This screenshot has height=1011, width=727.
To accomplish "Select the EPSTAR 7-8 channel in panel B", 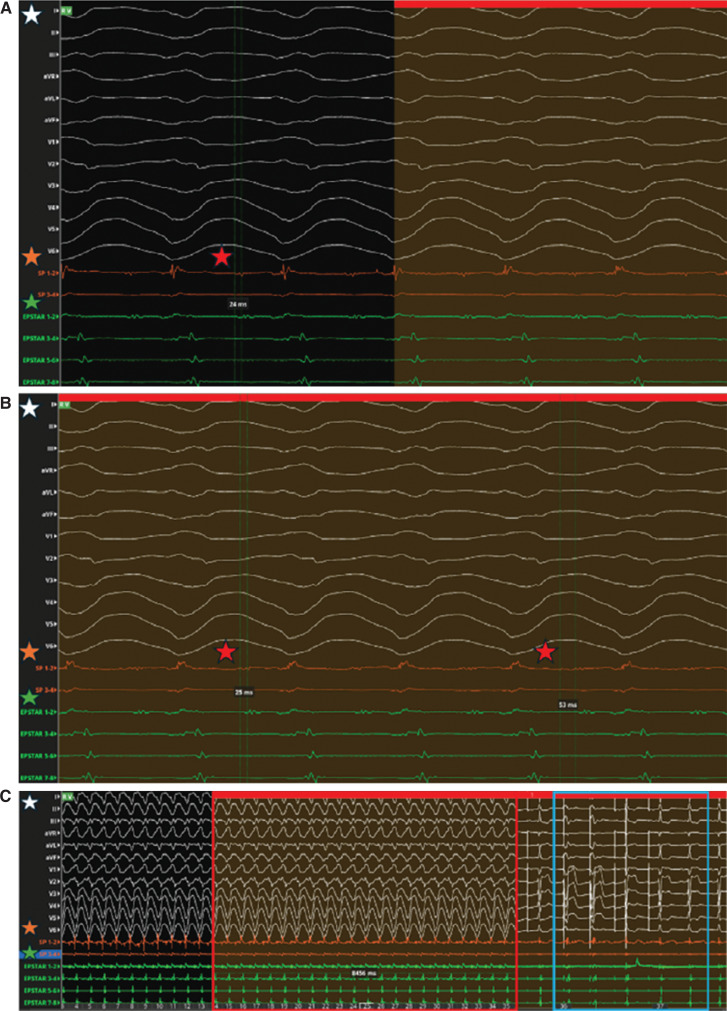I will click(x=44, y=776).
